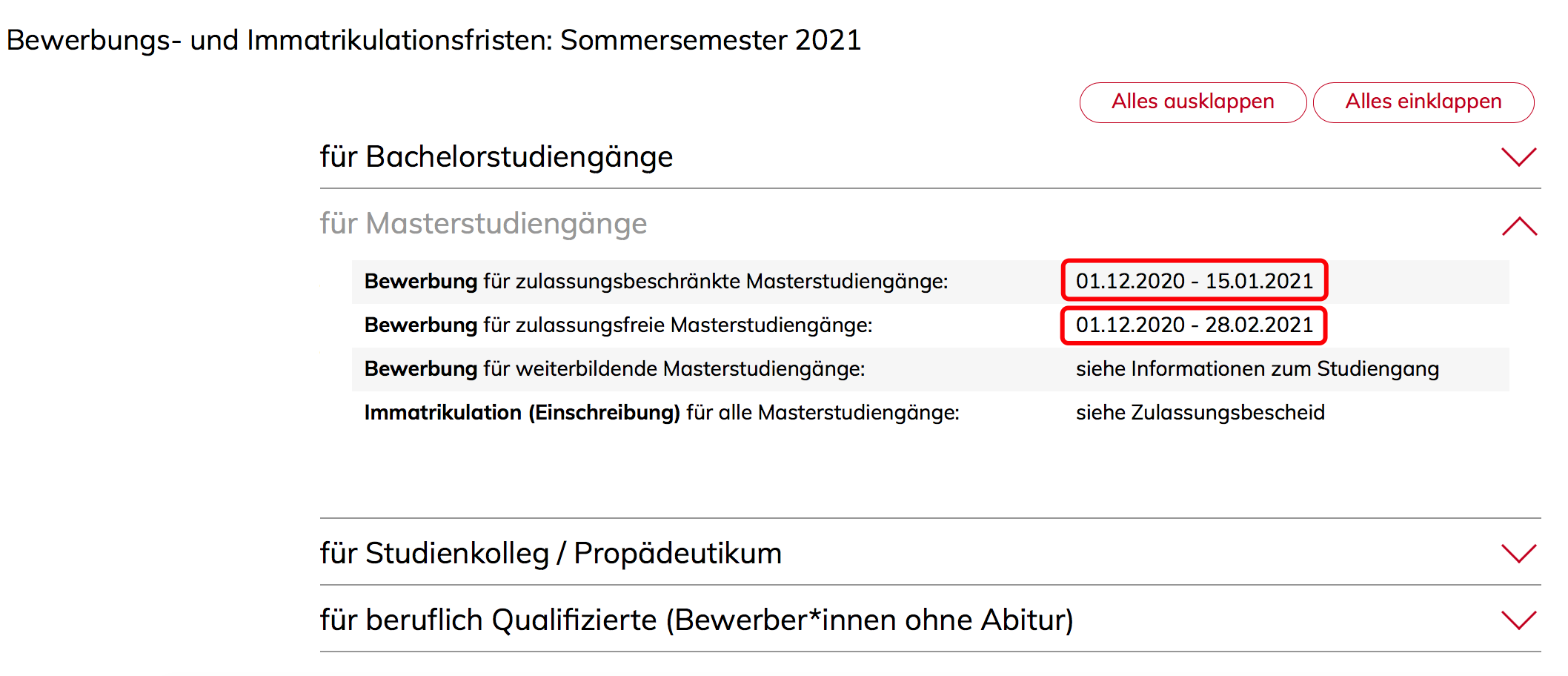Collapse the Masterstudiengänge section using the up chevron
Image resolution: width=1568 pixels, height=676 pixels.
[1519, 226]
